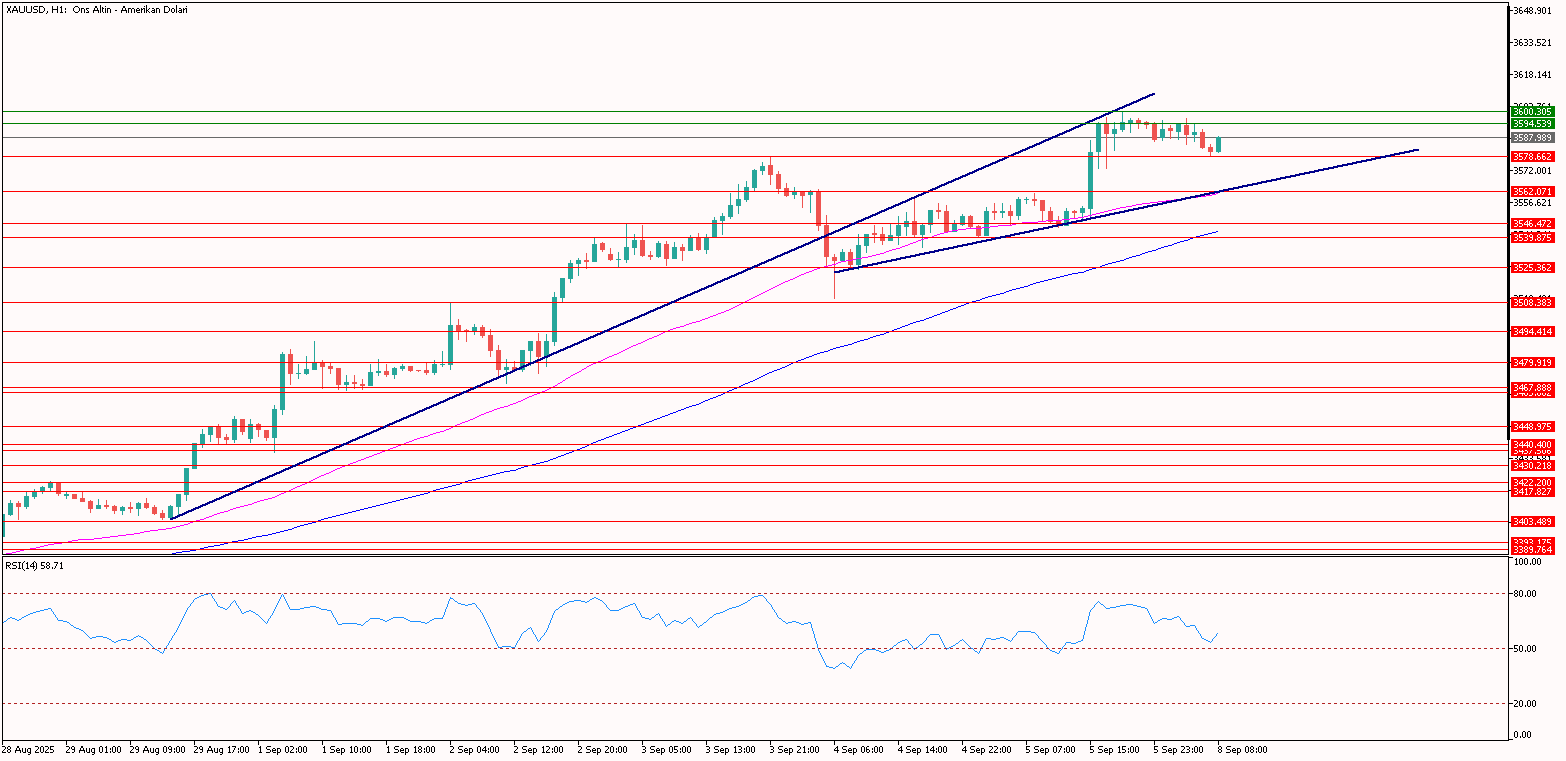The width and height of the screenshot is (1566, 761).
Task: Select the red 3430.218 level label
Action: pos(1531,466)
